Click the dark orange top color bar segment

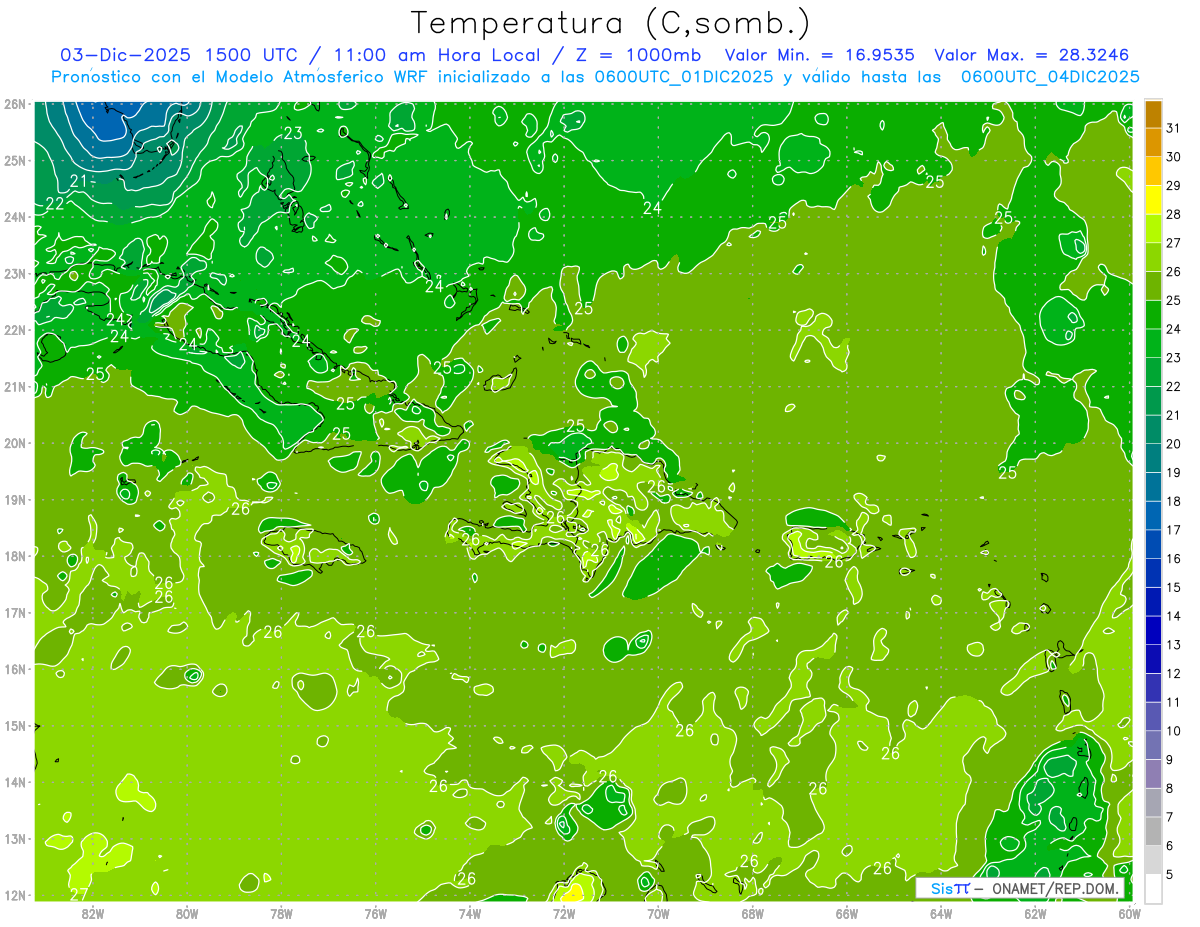(1153, 114)
